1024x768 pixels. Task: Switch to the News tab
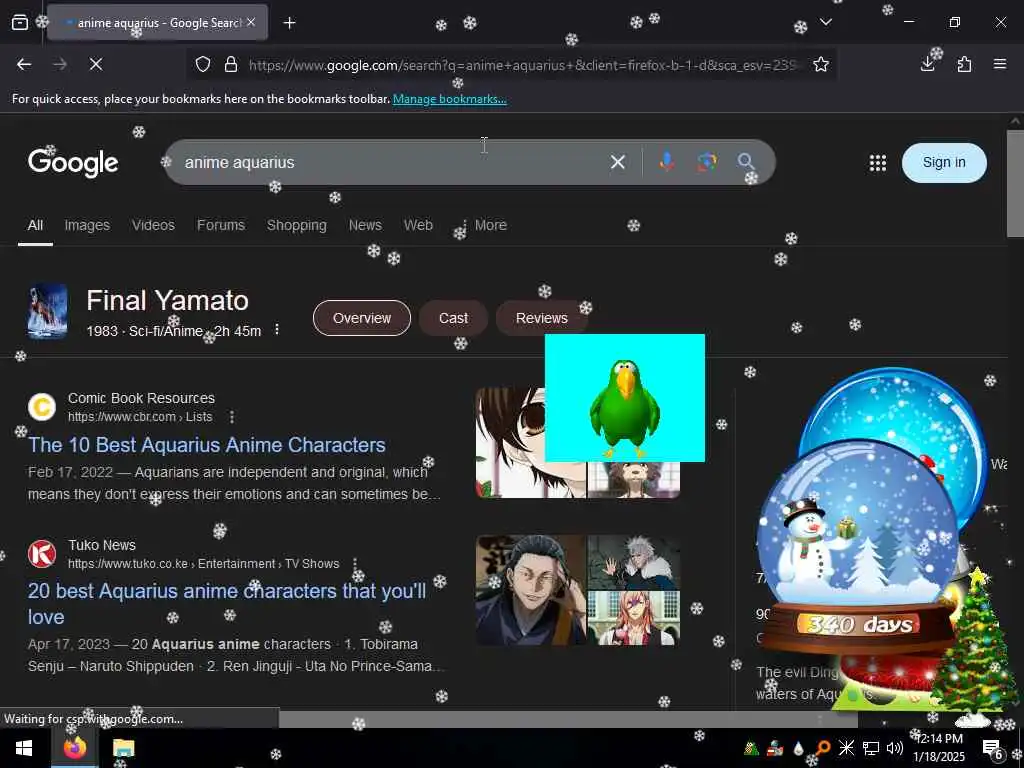pyautogui.click(x=365, y=225)
